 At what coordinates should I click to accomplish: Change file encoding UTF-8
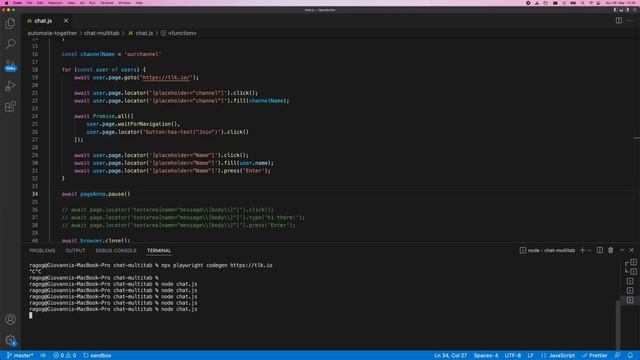click(x=513, y=356)
